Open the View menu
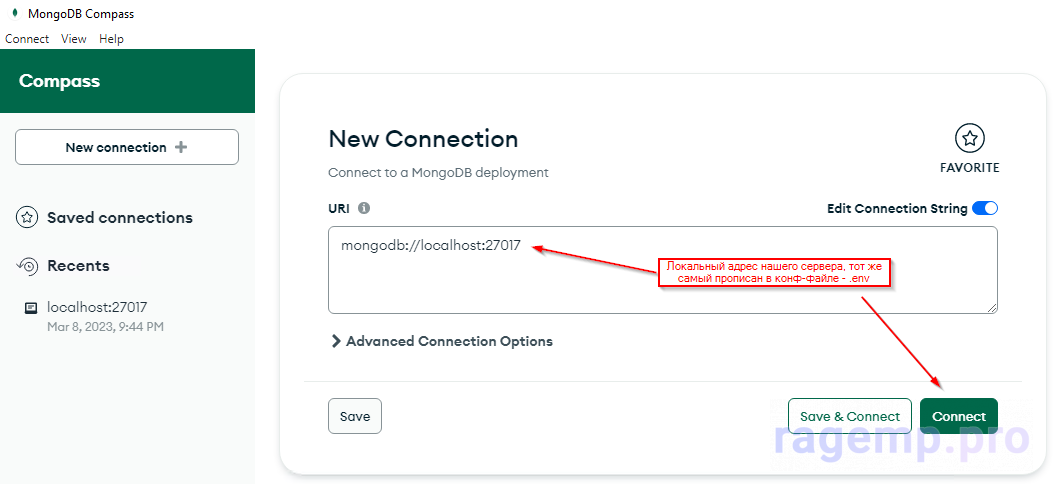The height and width of the screenshot is (484, 1057). (73, 39)
